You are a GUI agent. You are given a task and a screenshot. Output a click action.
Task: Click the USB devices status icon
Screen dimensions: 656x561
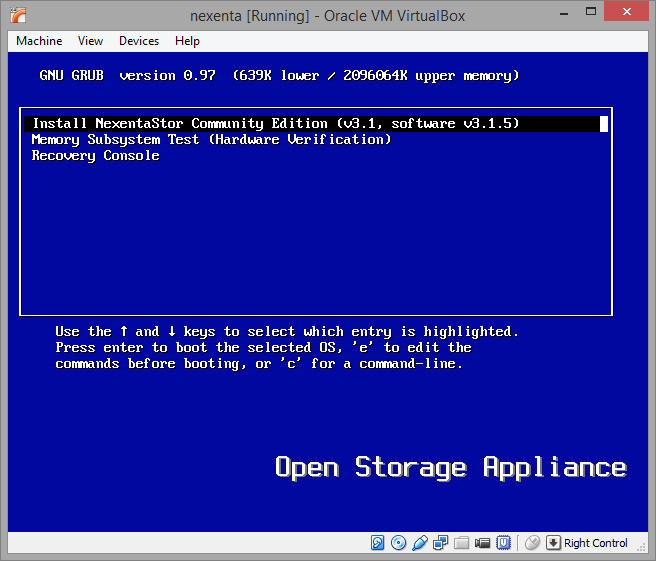click(420, 543)
